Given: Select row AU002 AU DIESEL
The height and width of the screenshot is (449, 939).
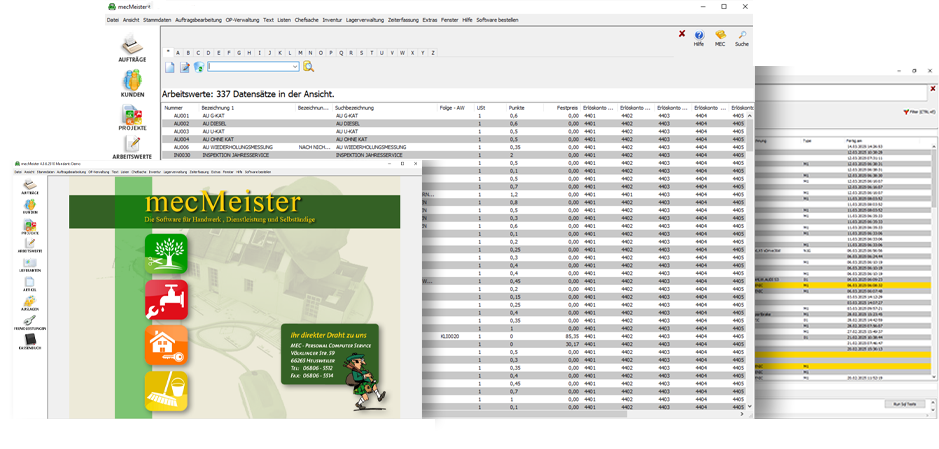Looking at the screenshot, I should click(x=454, y=123).
